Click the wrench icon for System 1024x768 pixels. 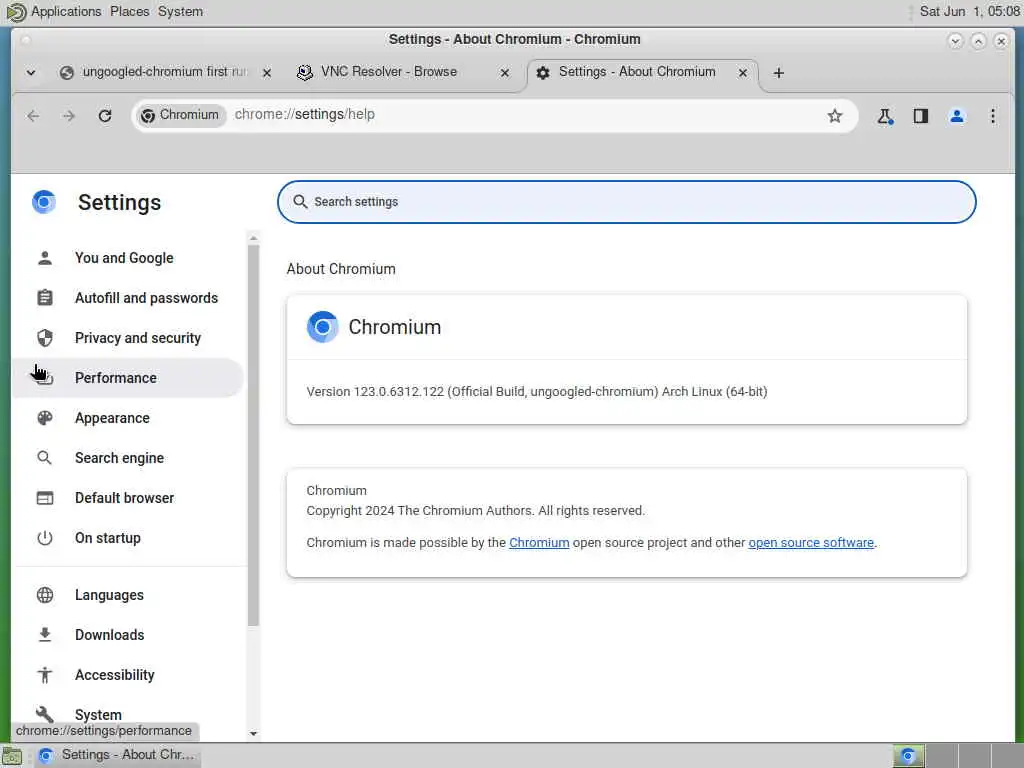tap(44, 714)
